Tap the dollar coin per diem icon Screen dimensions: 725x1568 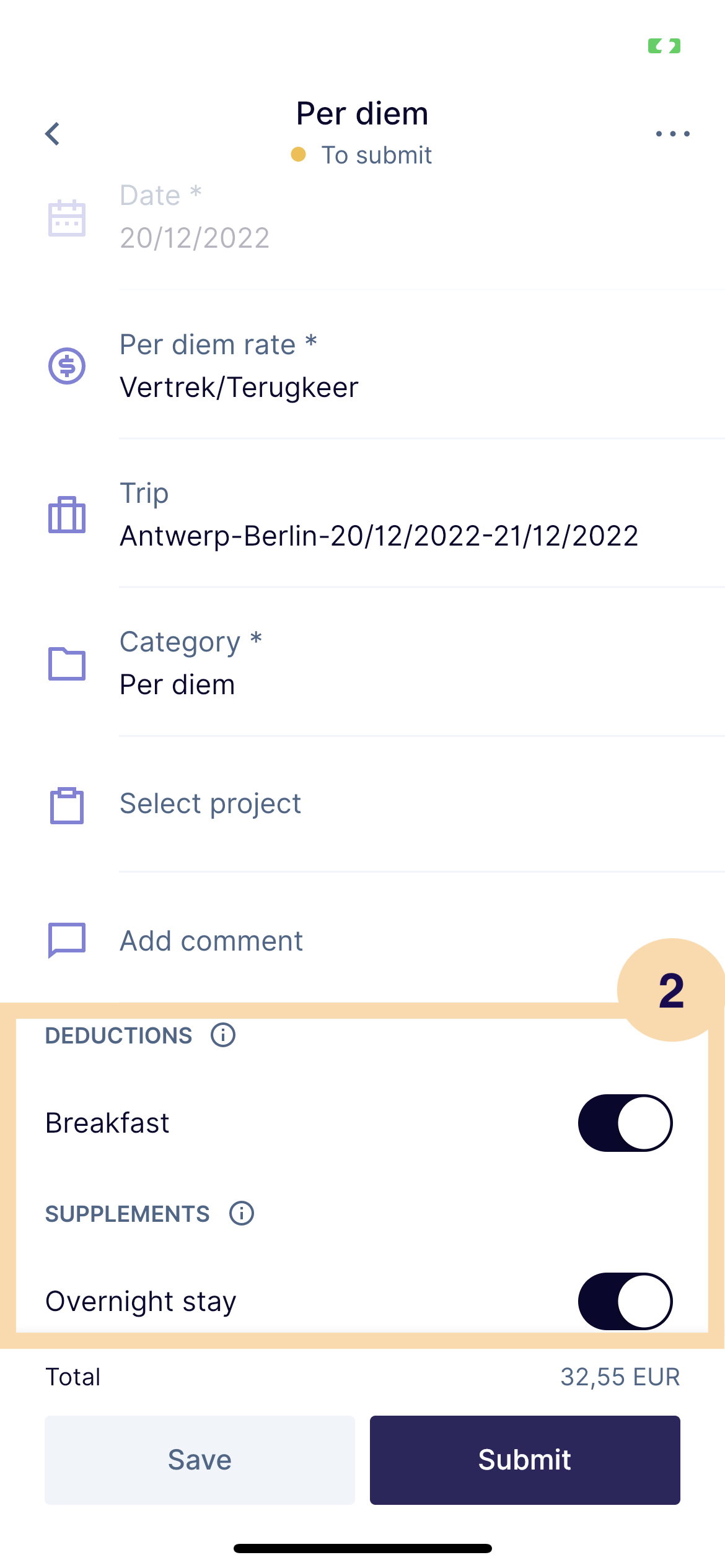[x=67, y=366]
